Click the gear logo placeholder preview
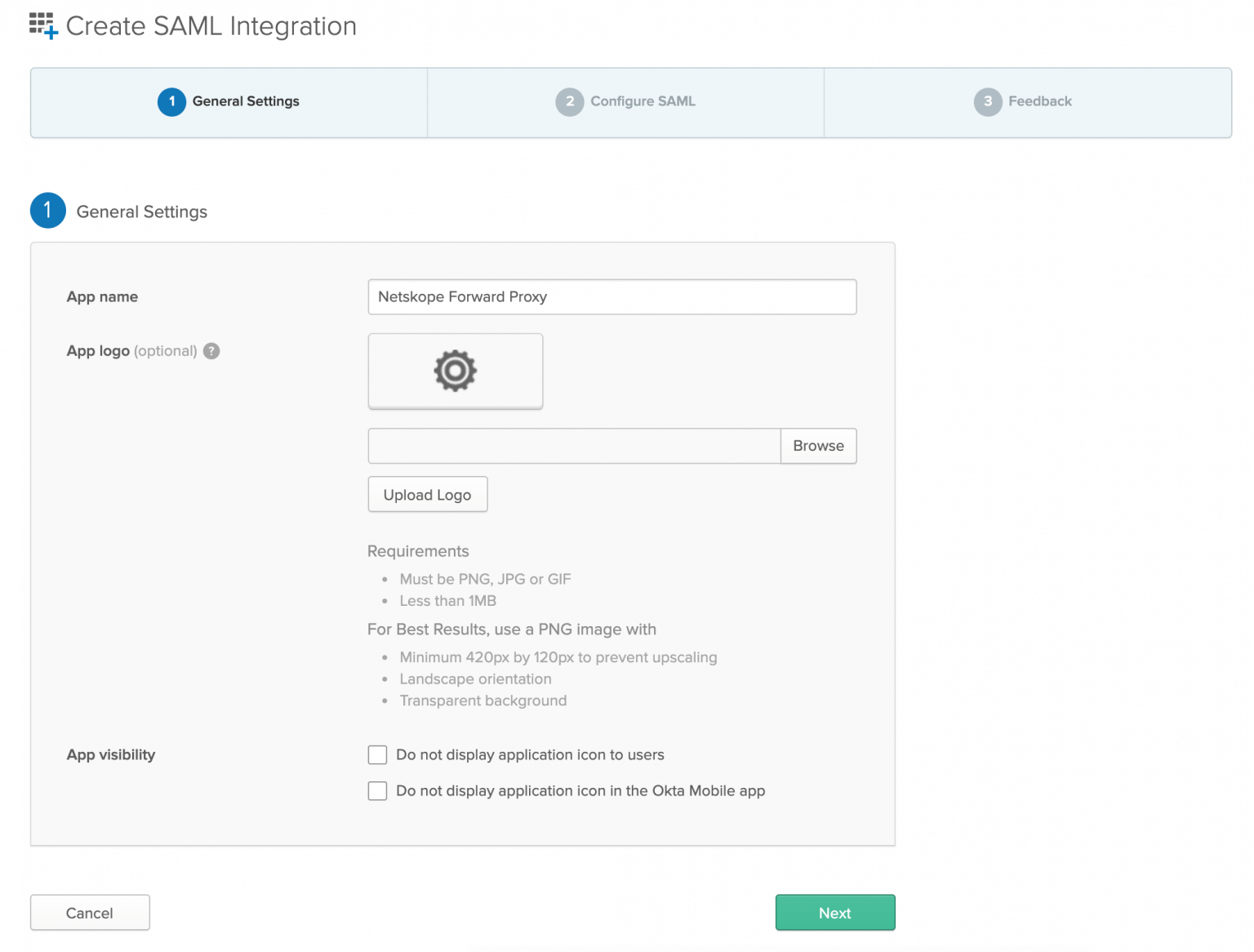Screen dimensions: 1254x952 (455, 371)
